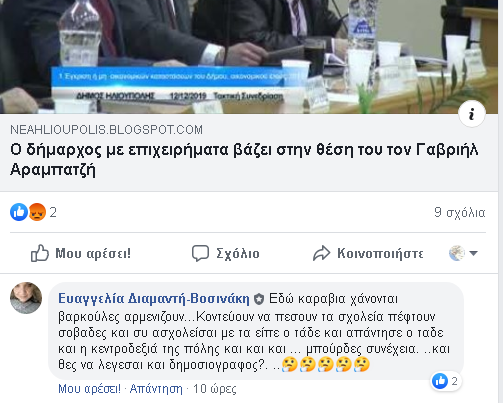Click Απάντηση to reply to comment
Viewport: 503px width, 403px height.
point(156,389)
